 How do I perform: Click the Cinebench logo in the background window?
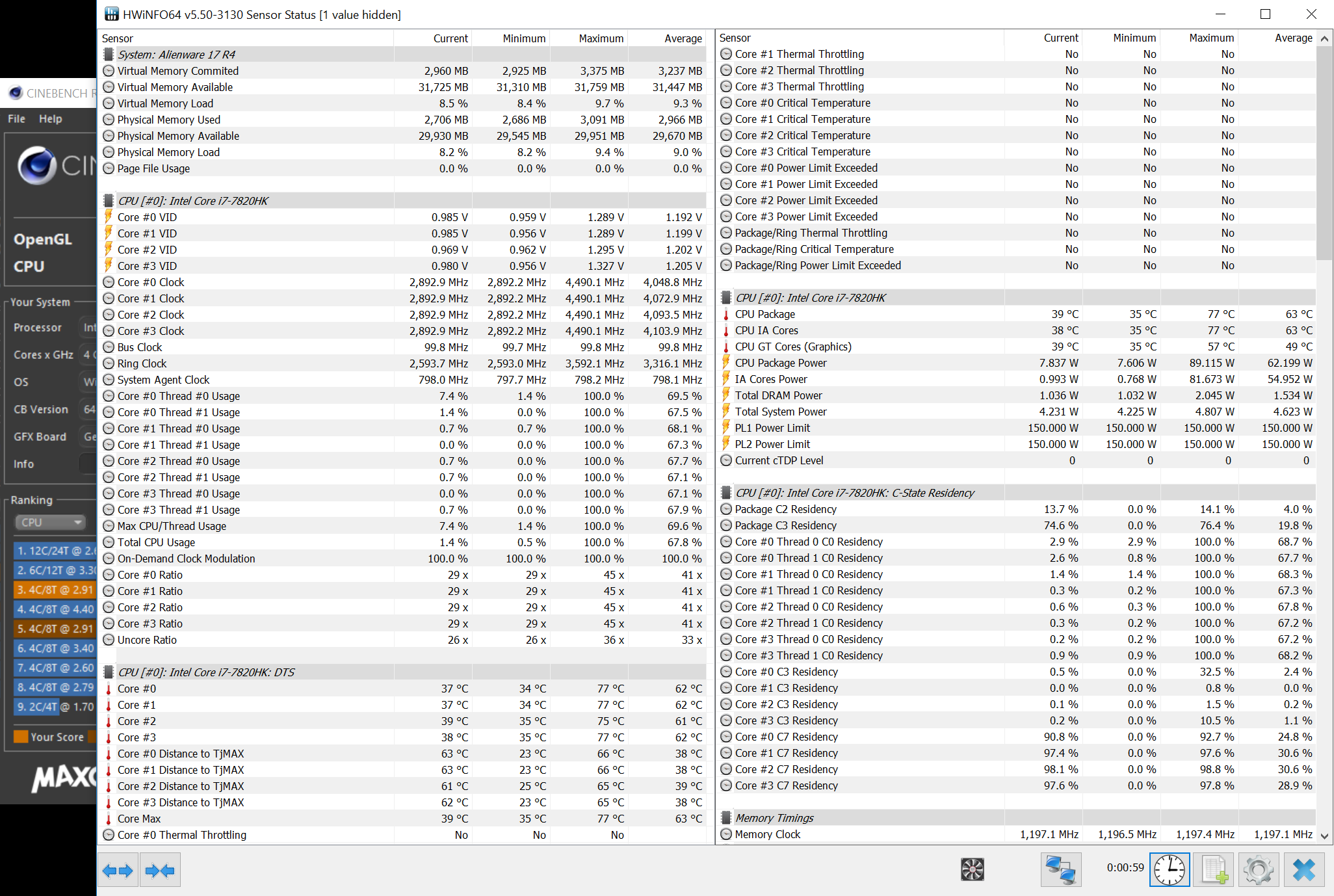click(x=36, y=165)
